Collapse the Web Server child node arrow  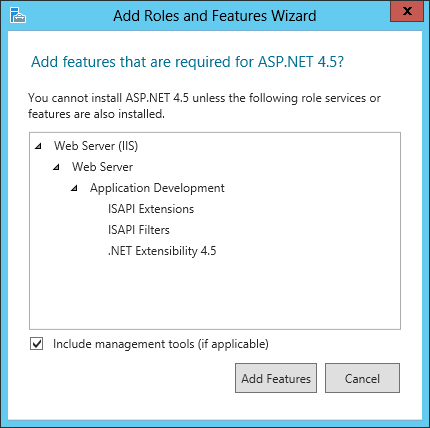pos(57,167)
